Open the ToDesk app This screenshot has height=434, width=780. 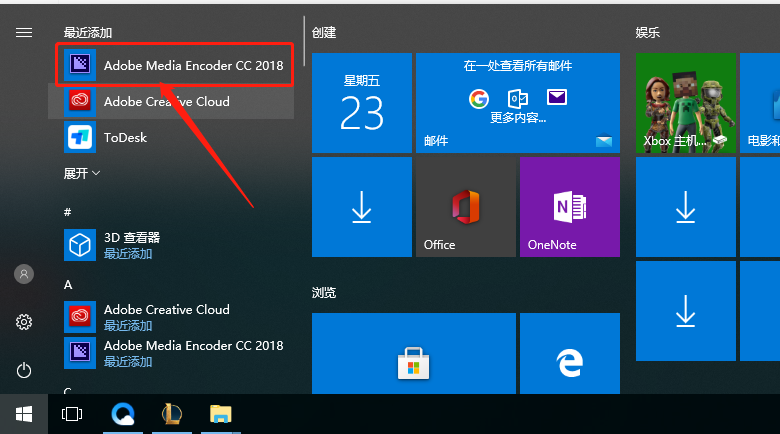171,137
